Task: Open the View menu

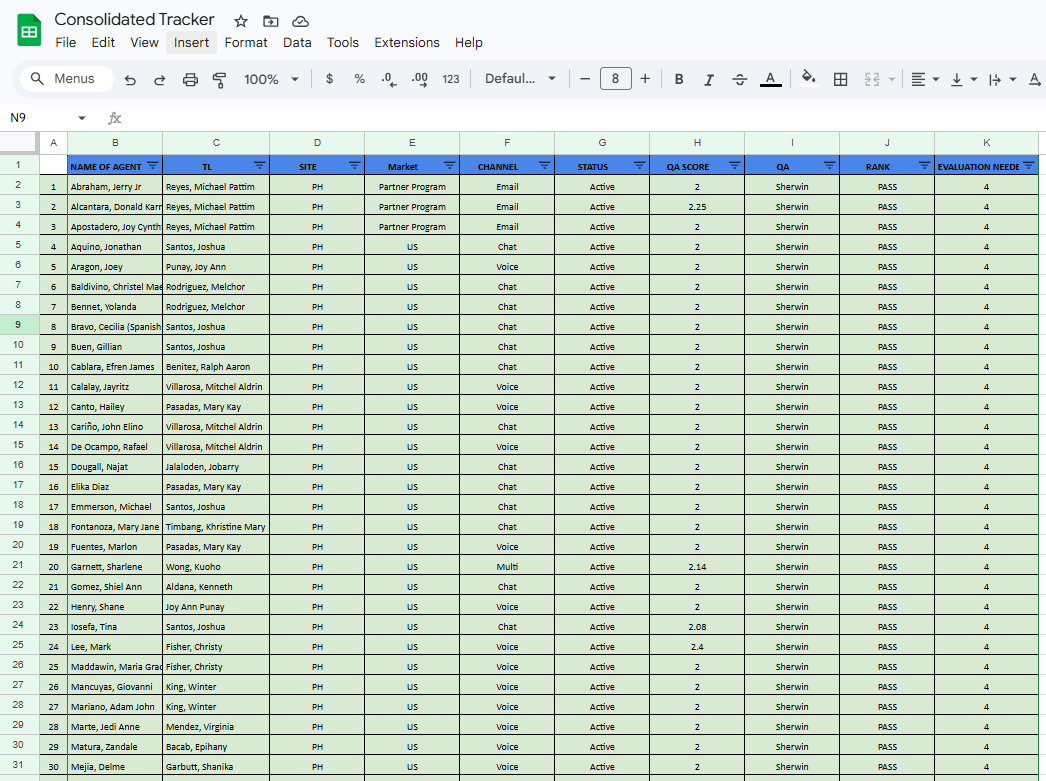Action: pyautogui.click(x=144, y=43)
